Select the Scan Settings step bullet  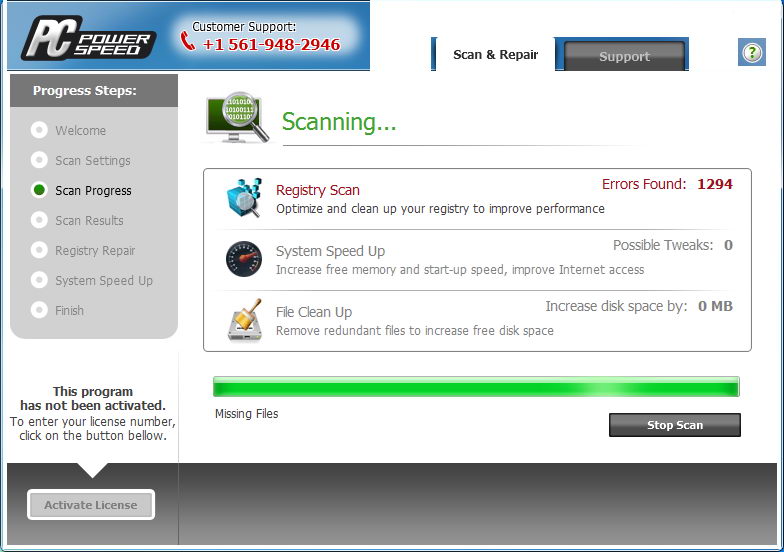click(39, 160)
